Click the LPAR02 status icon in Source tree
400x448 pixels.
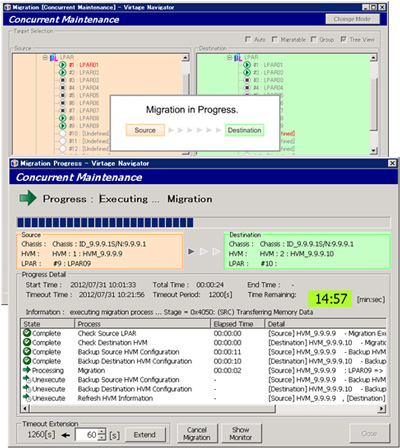click(x=62, y=72)
